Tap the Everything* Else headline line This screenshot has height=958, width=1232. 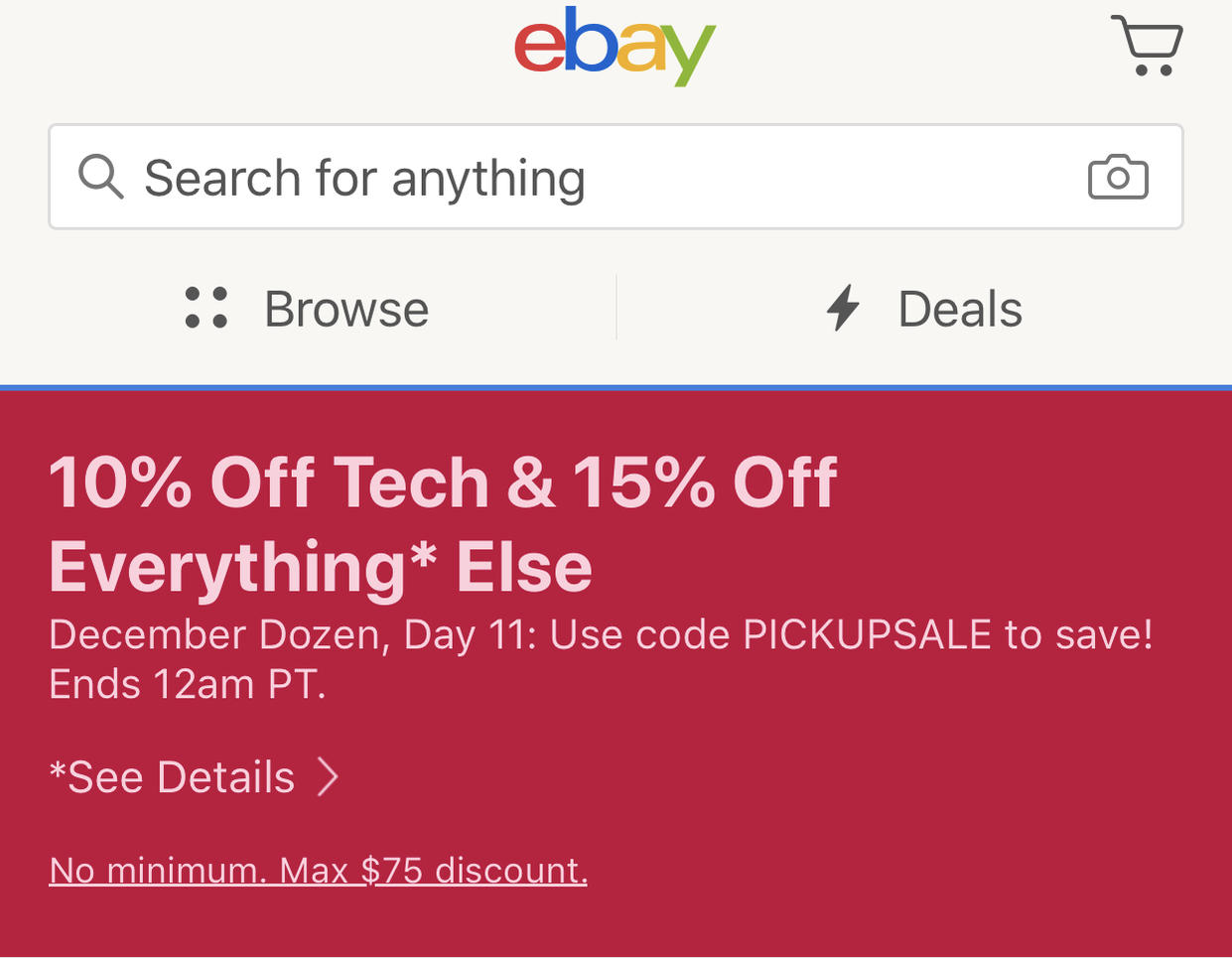[x=320, y=568]
